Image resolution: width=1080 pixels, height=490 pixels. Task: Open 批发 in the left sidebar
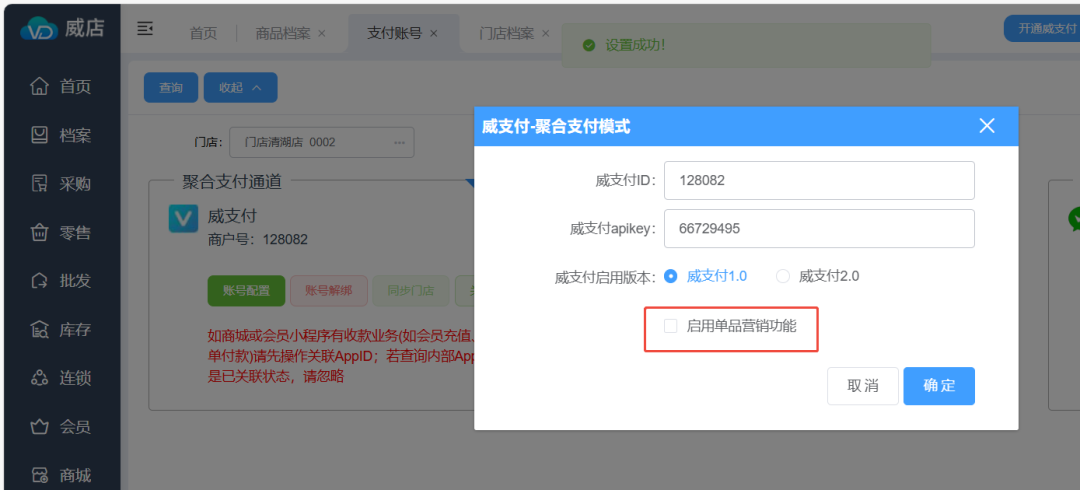pyautogui.click(x=61, y=281)
